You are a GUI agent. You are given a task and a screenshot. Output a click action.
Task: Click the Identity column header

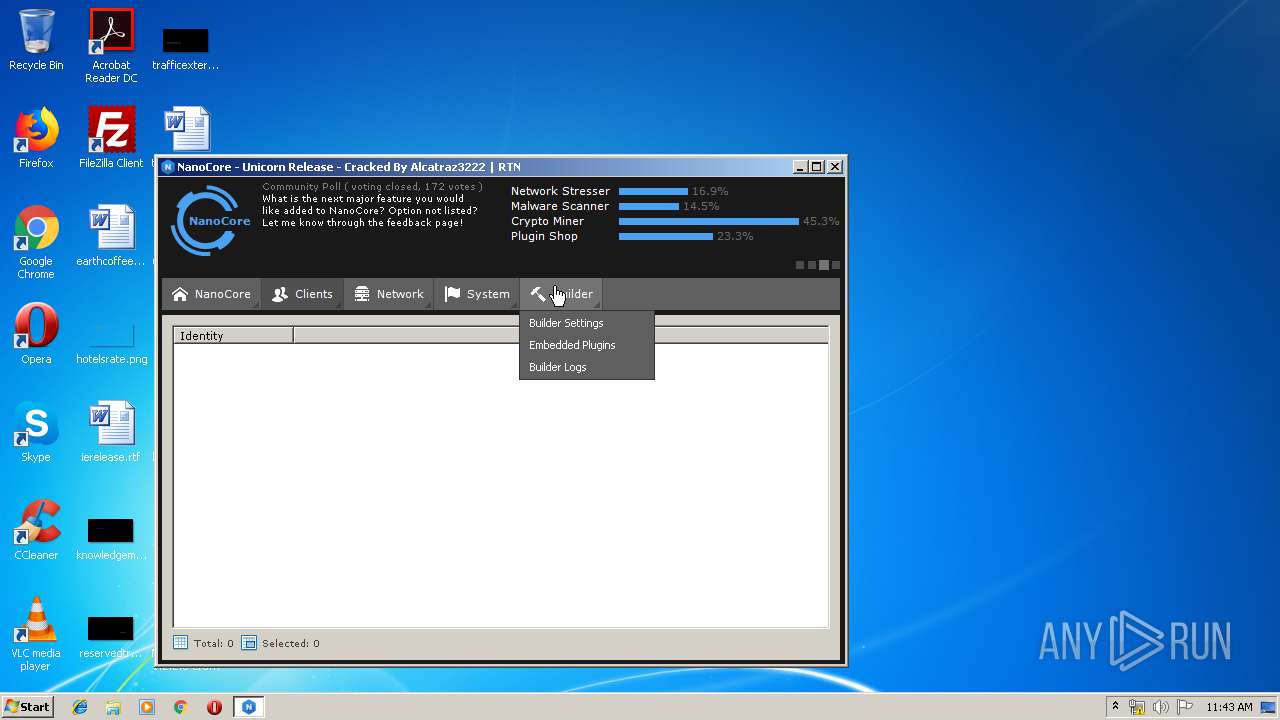[x=233, y=336]
